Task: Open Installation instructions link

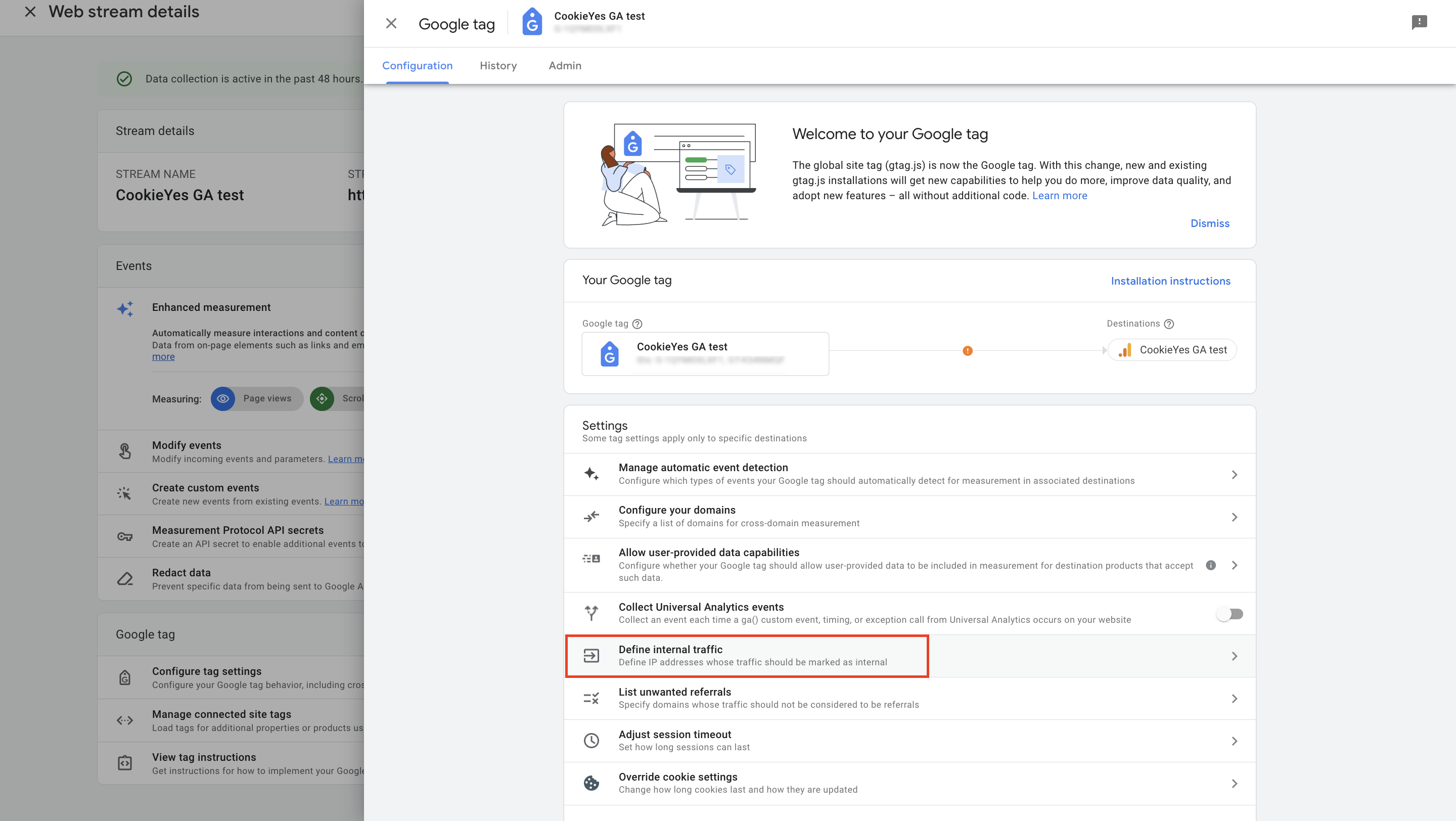Action: (1170, 281)
